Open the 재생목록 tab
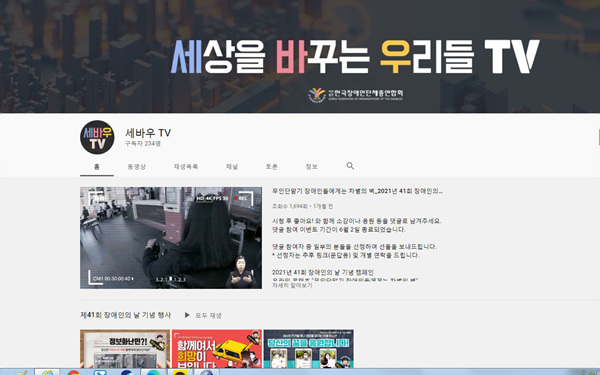This screenshot has width=600, height=375. coord(186,167)
